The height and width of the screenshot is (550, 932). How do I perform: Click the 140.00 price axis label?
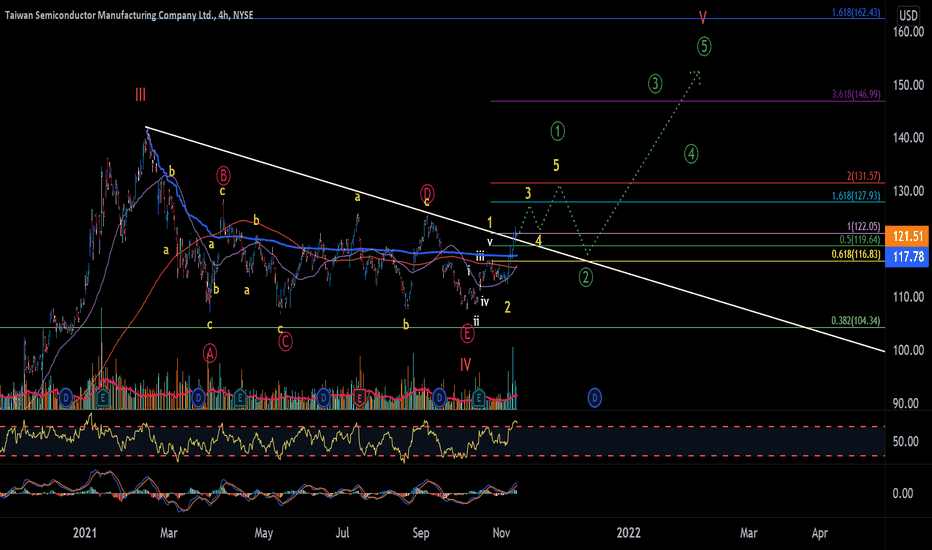coord(908,137)
